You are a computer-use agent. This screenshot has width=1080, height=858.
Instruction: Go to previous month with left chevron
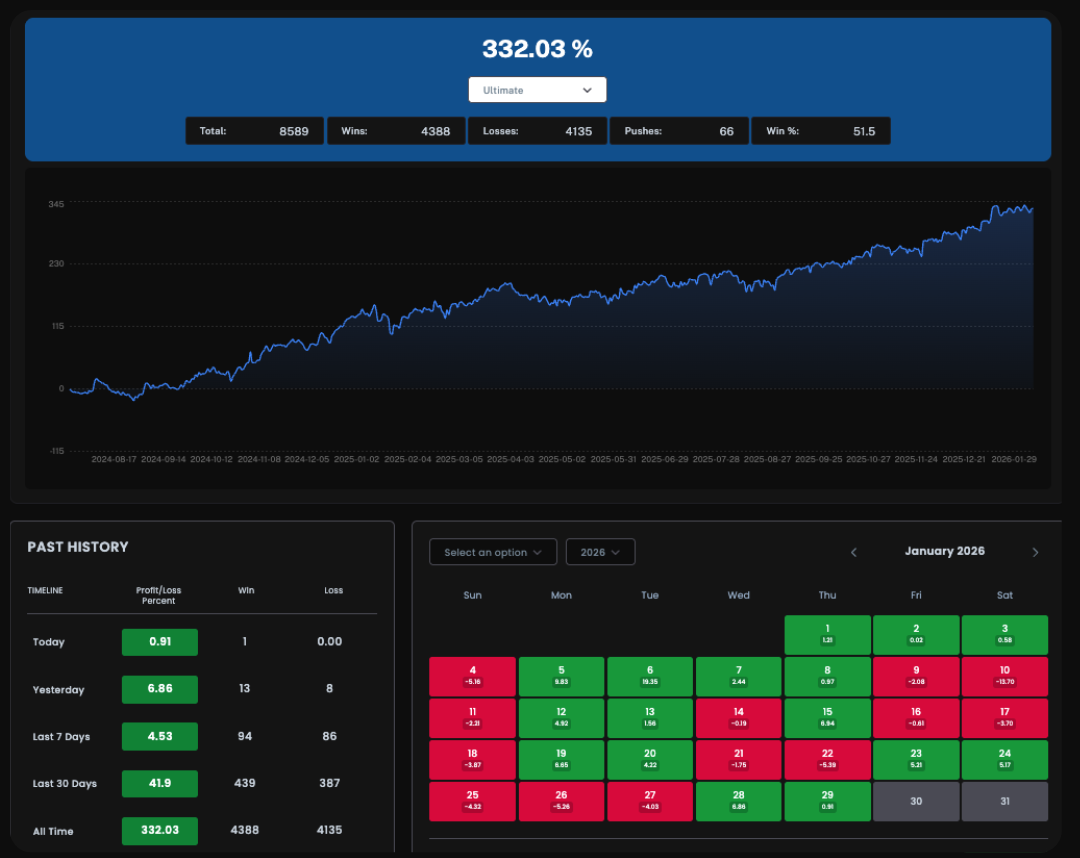coord(854,552)
